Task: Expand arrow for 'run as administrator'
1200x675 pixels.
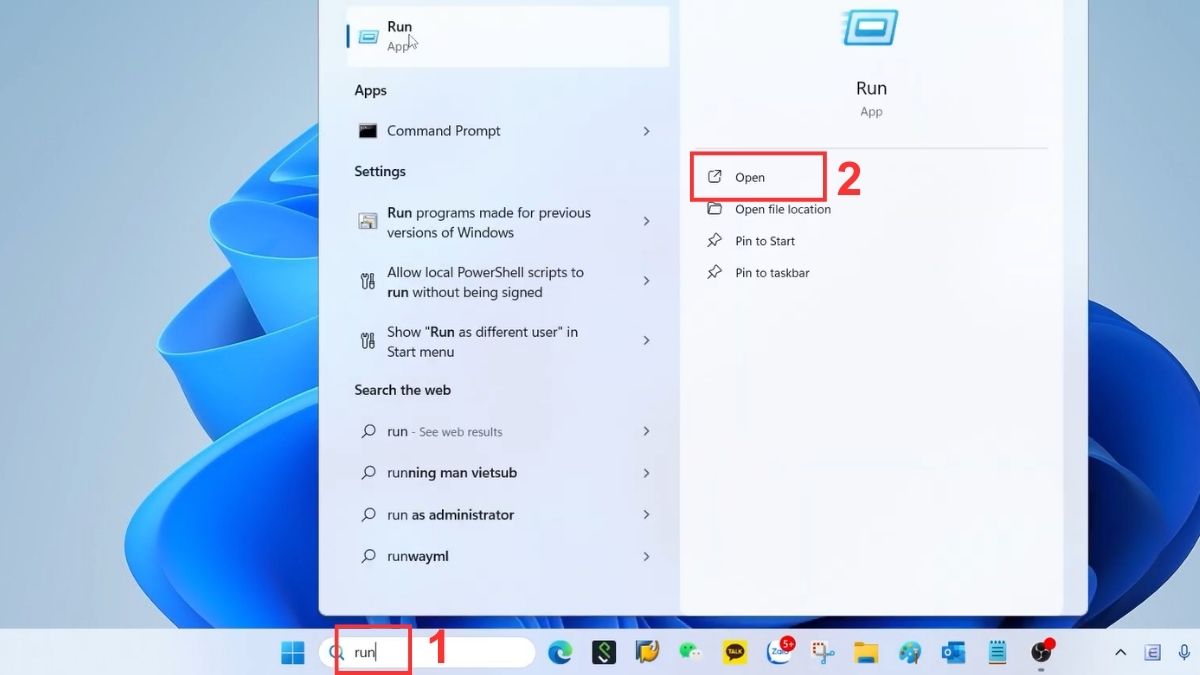Action: tap(646, 515)
